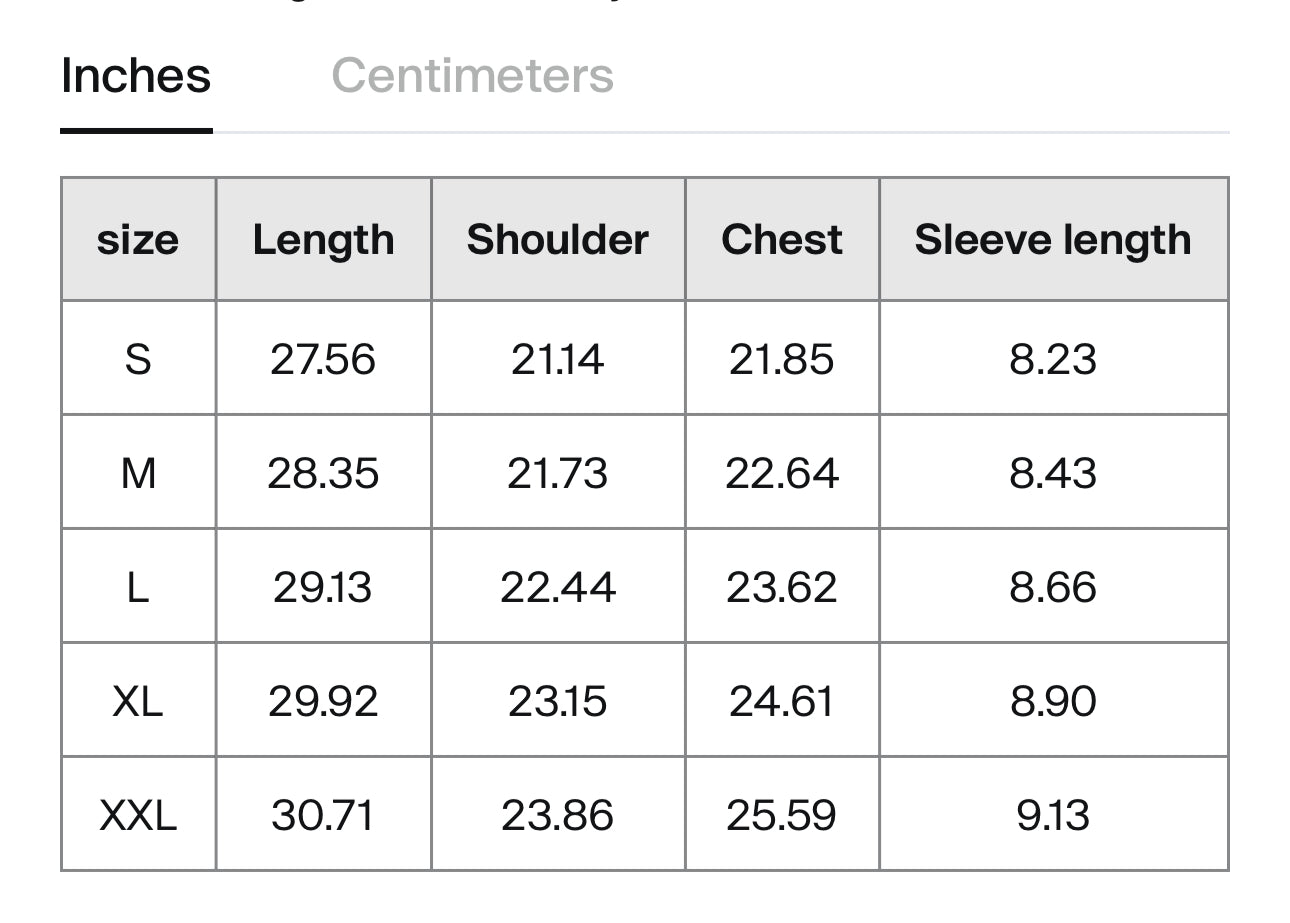Click the 23.62 chest cell

[x=781, y=587]
